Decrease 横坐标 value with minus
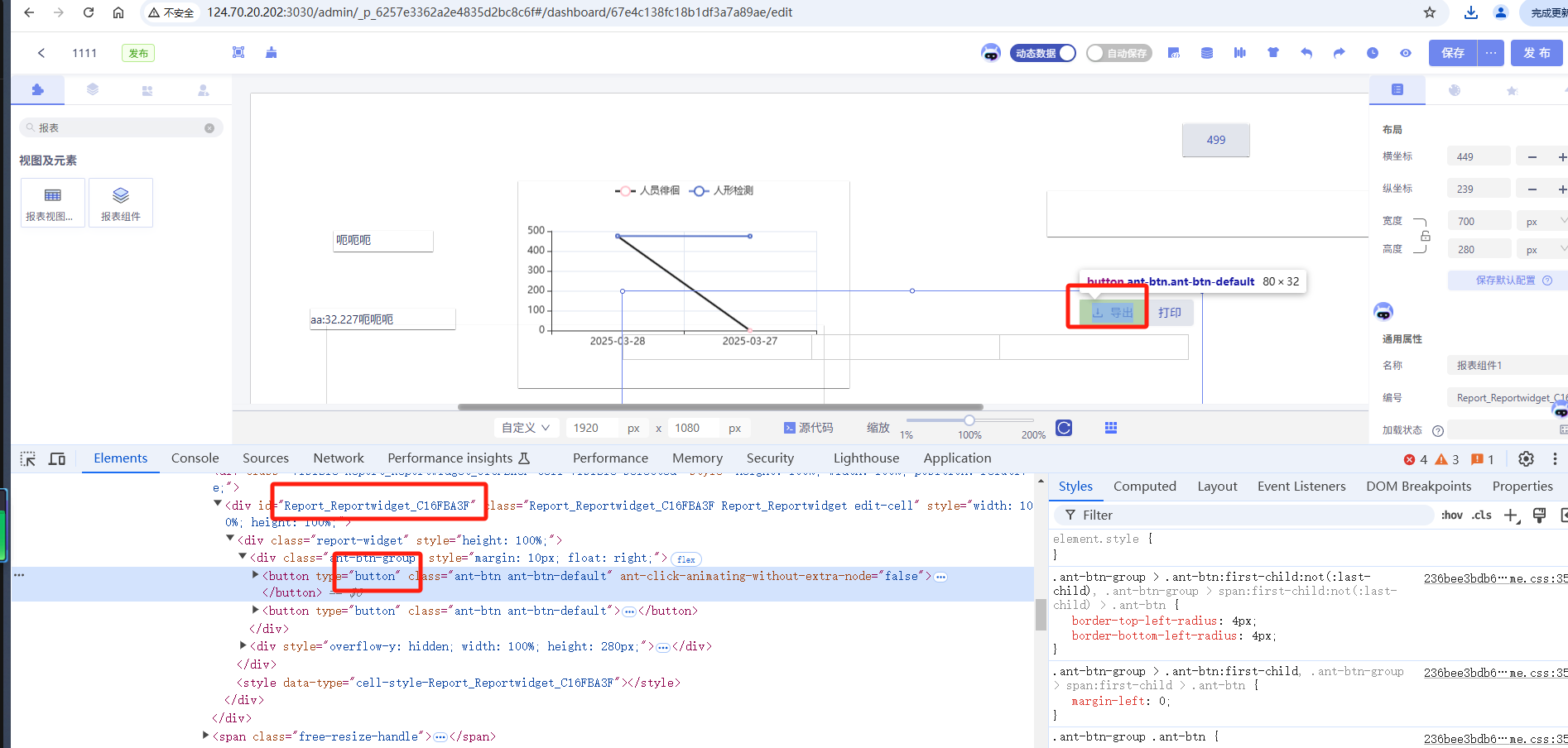This screenshot has height=748, width=1568. (1532, 157)
